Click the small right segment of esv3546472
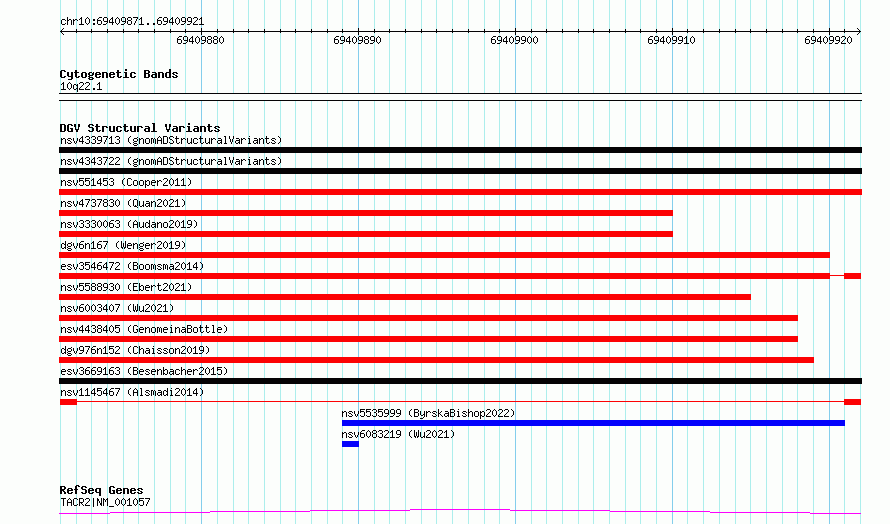Image resolution: width=890 pixels, height=524 pixels. click(x=853, y=276)
